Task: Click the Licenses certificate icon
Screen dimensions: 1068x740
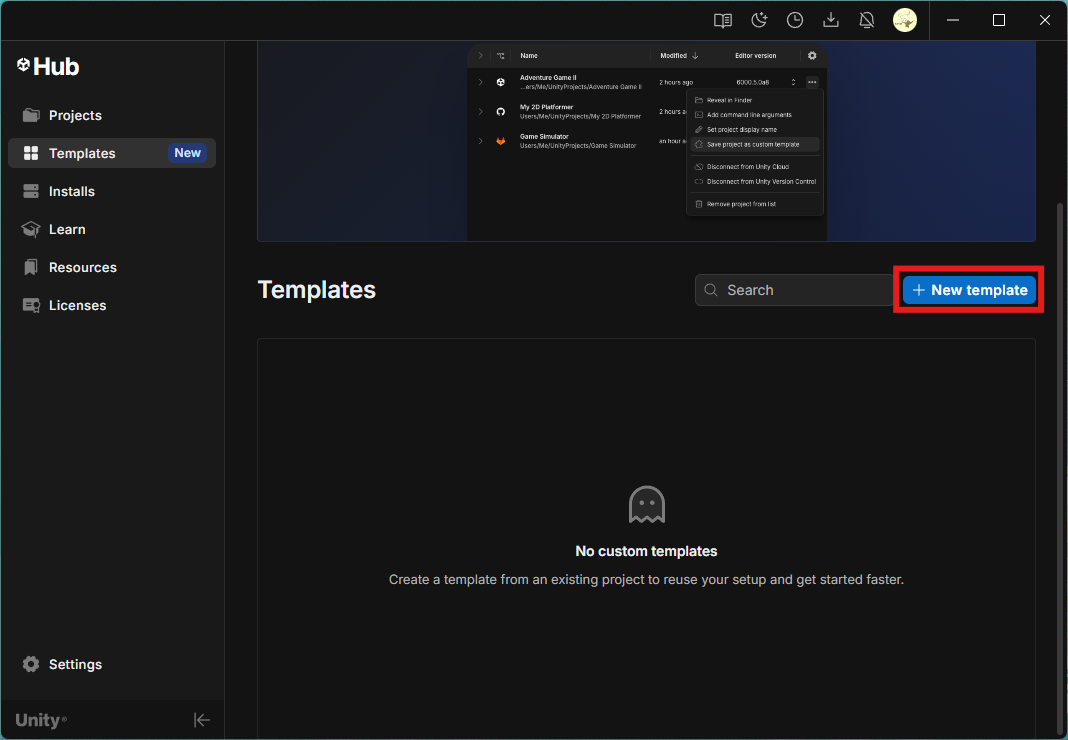Action: click(x=31, y=305)
